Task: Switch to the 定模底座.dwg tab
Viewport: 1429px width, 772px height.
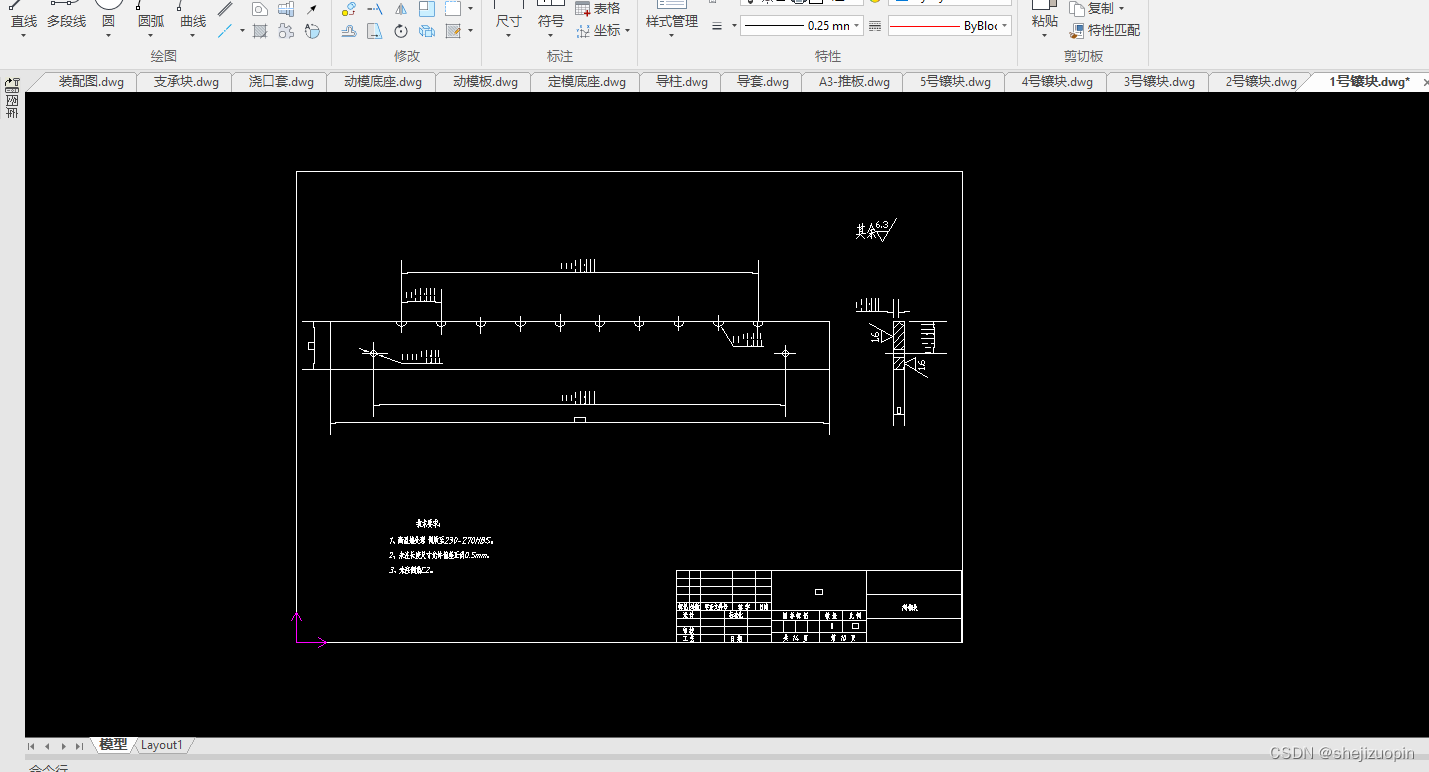Action: tap(587, 82)
